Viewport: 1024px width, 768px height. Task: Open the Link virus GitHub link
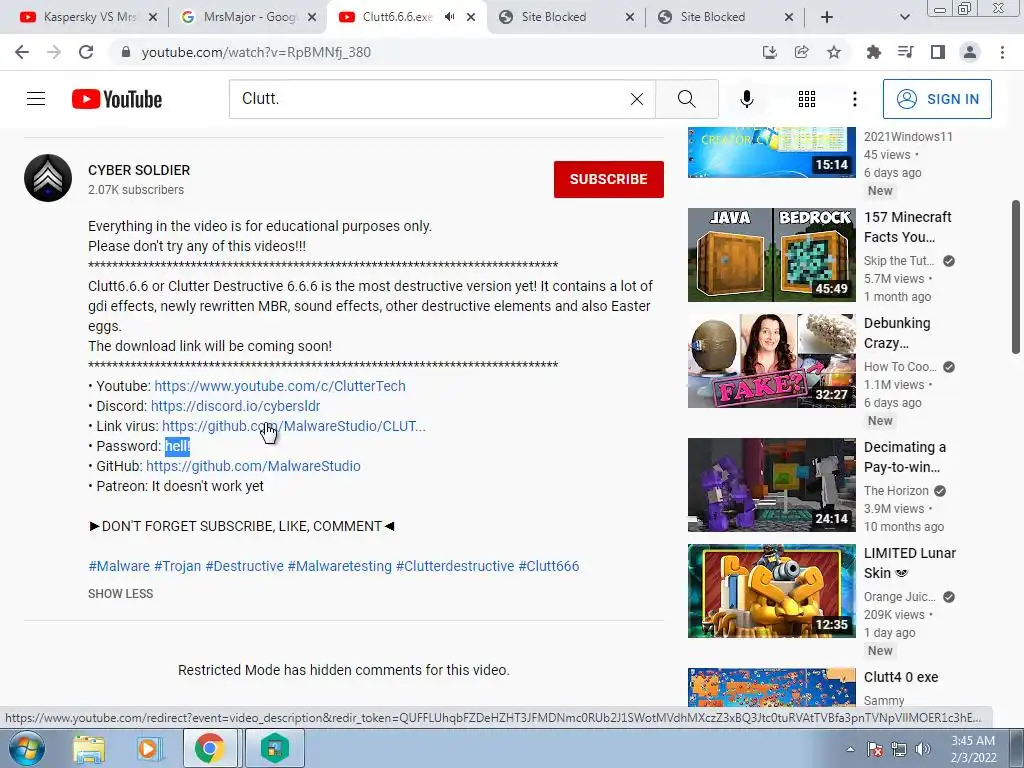294,426
